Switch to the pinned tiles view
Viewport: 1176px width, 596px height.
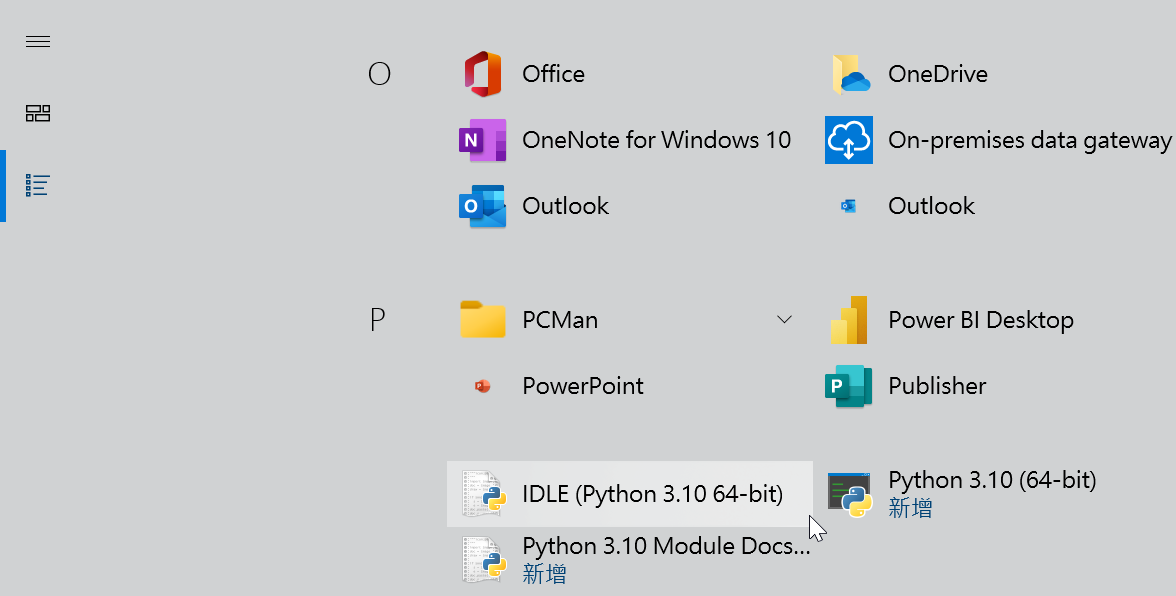pos(38,113)
